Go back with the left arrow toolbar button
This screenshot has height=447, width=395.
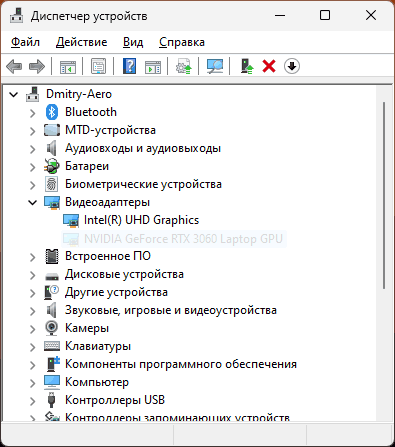point(14,66)
